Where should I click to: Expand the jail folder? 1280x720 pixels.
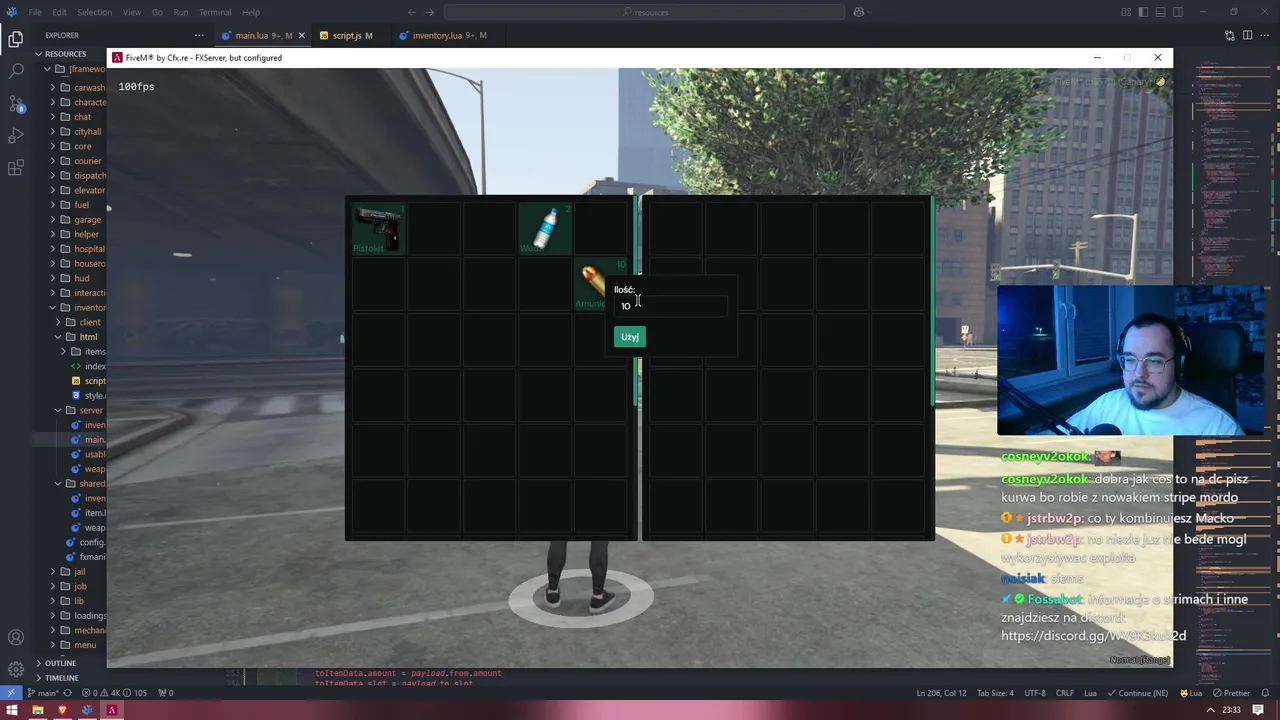(79, 572)
